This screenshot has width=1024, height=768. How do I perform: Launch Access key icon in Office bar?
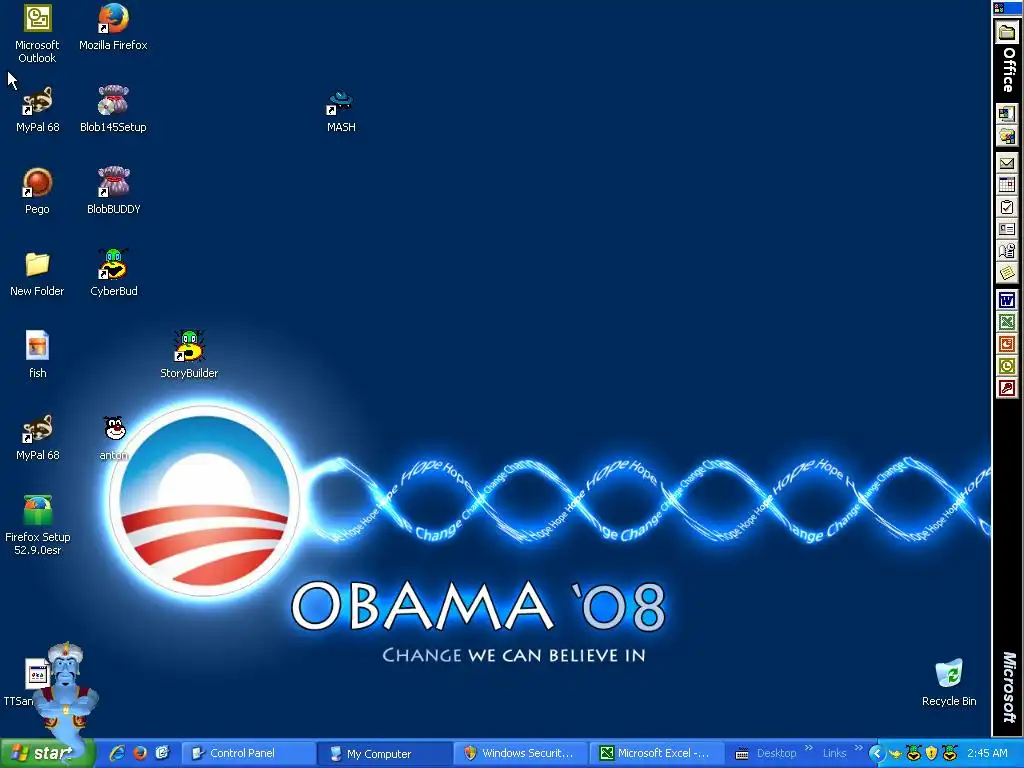(1006, 388)
